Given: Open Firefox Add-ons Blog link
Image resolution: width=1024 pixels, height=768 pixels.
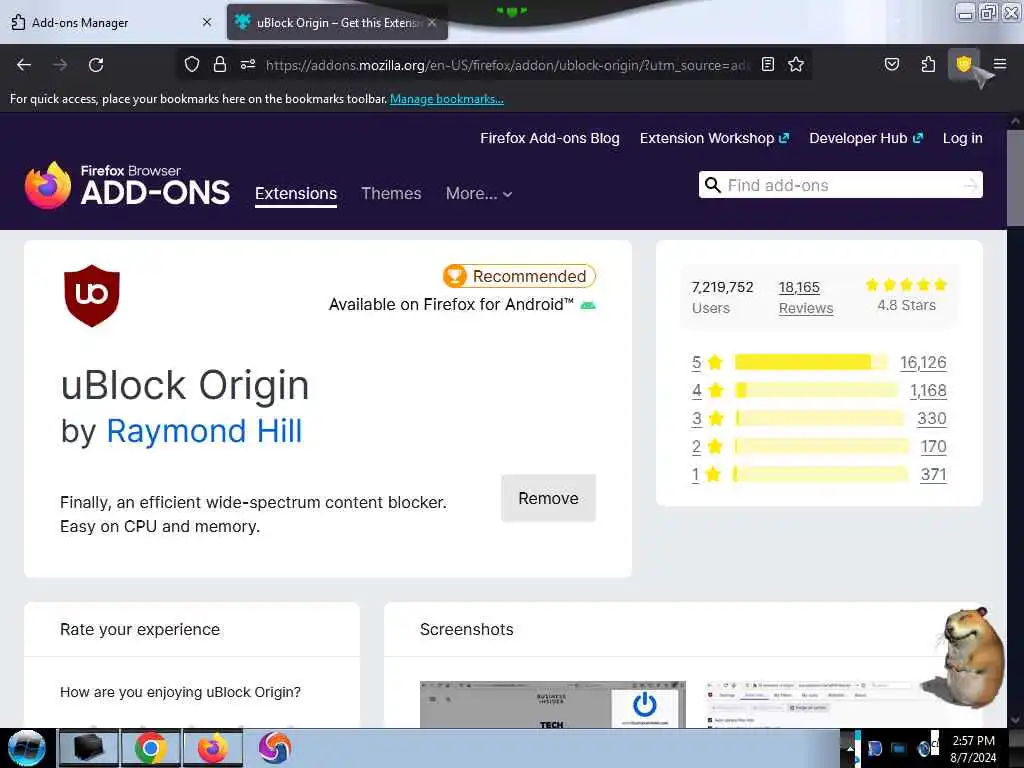Looking at the screenshot, I should click(550, 138).
